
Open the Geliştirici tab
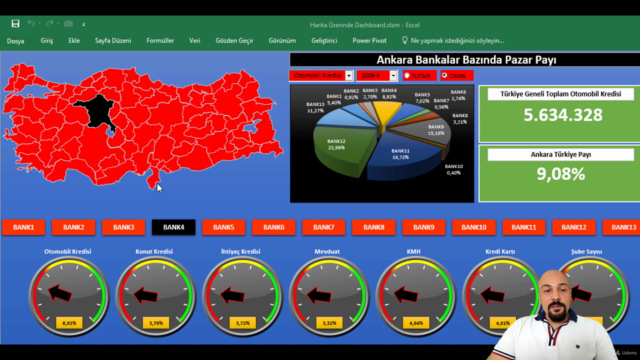324,40
